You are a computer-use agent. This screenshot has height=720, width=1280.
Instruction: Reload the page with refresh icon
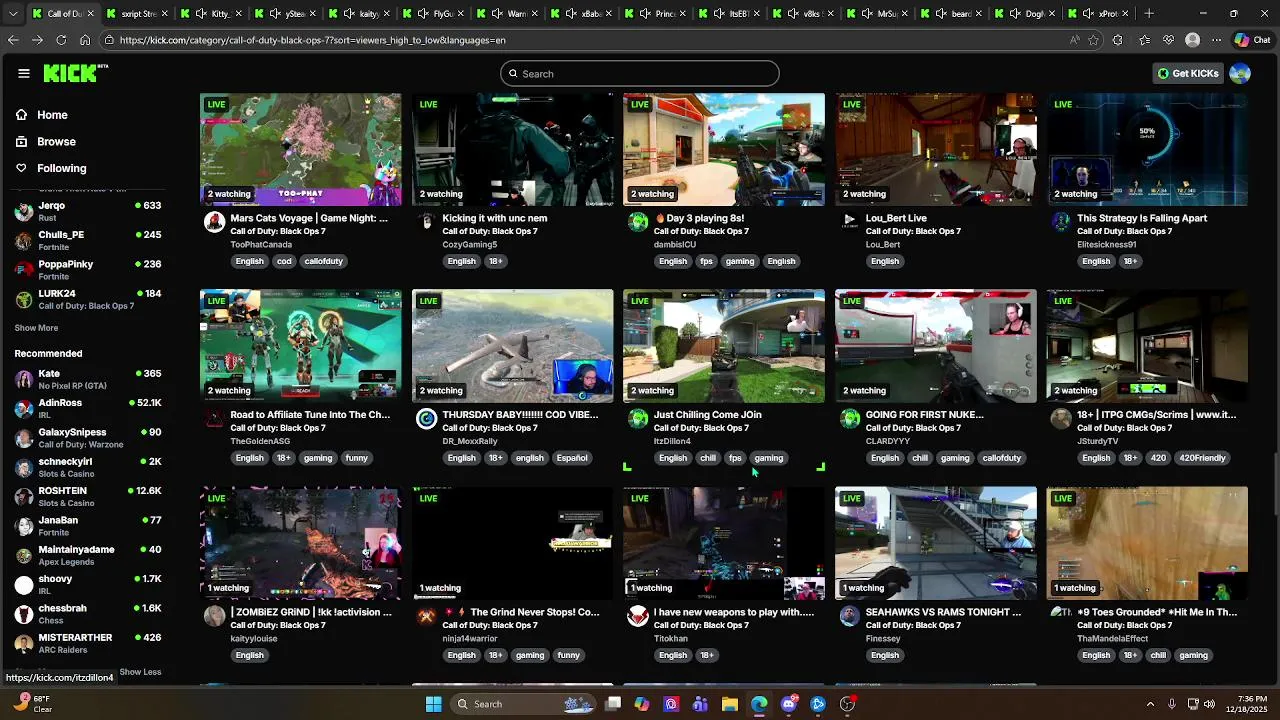[x=61, y=40]
